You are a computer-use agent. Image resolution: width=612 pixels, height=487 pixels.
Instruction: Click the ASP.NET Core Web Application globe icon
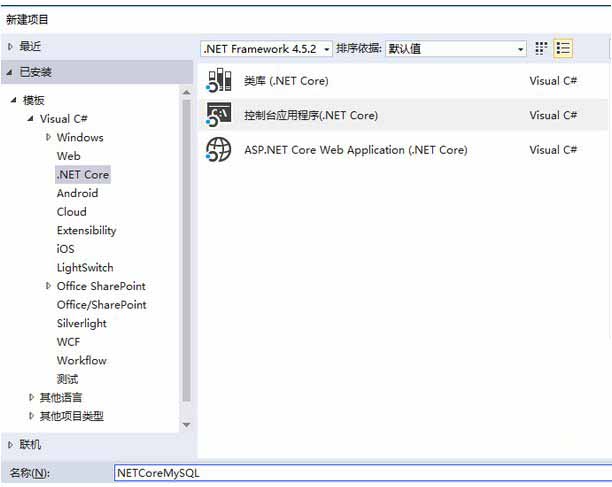point(218,150)
